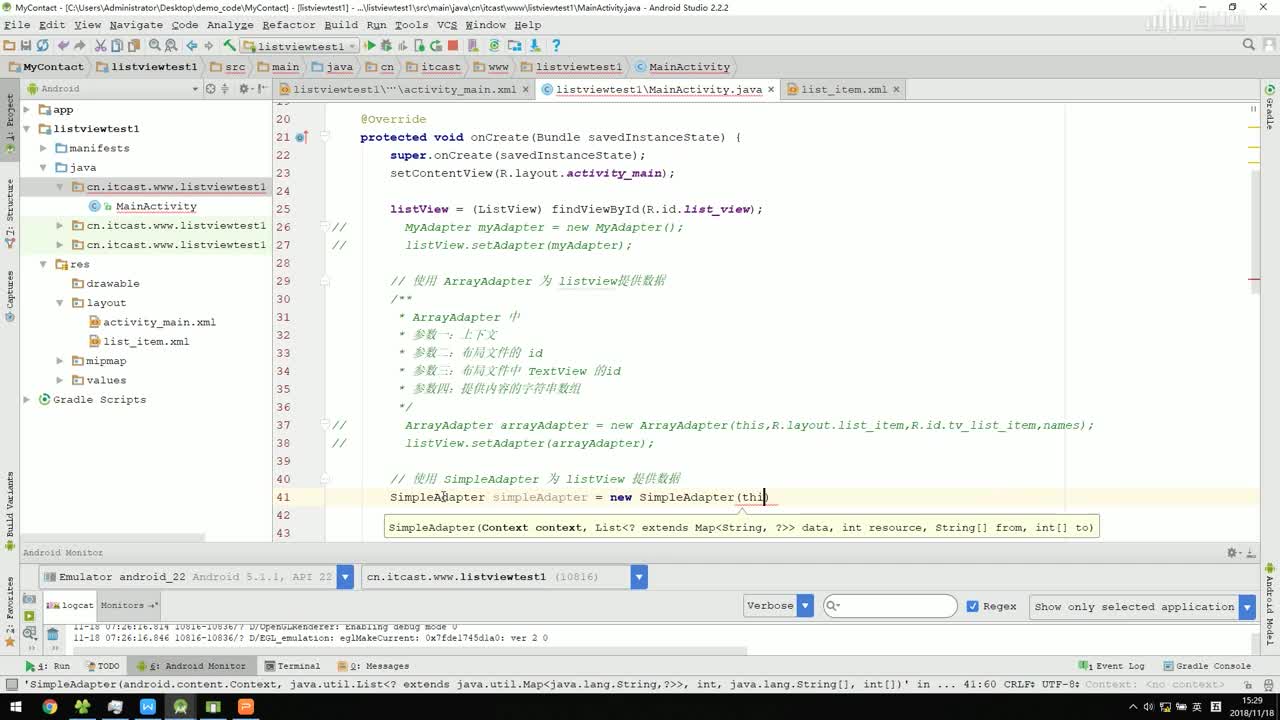Start debugging with the bug icon
This screenshot has height=720, width=1280.
[386, 45]
